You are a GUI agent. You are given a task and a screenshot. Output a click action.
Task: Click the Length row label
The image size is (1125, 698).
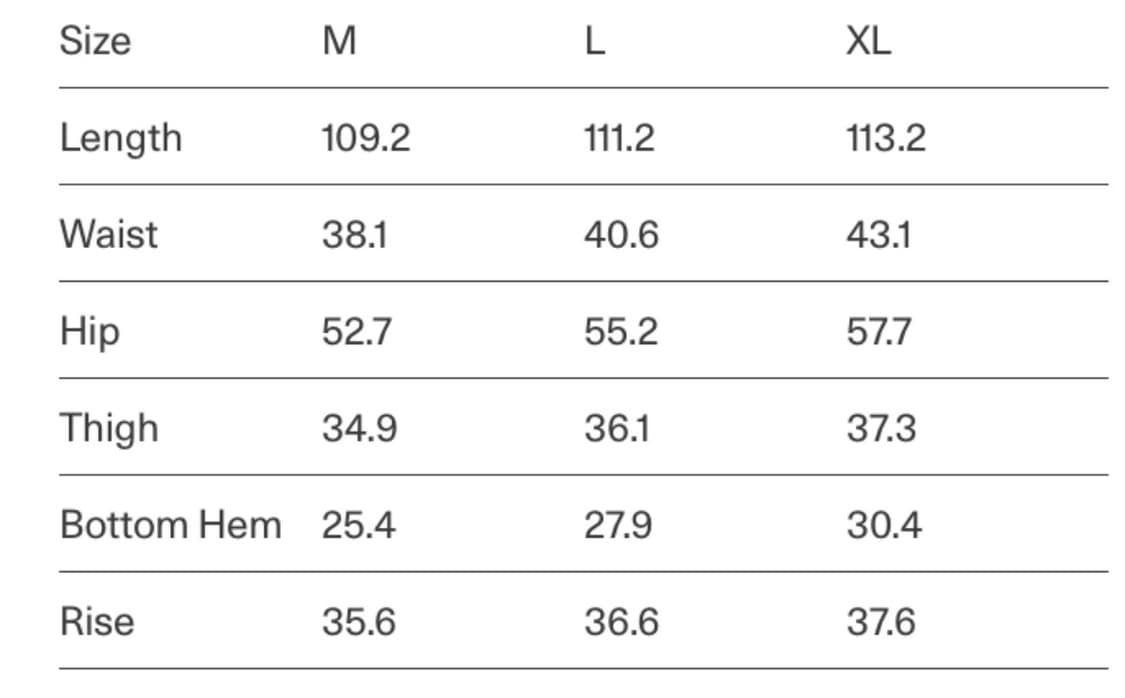tap(121, 138)
